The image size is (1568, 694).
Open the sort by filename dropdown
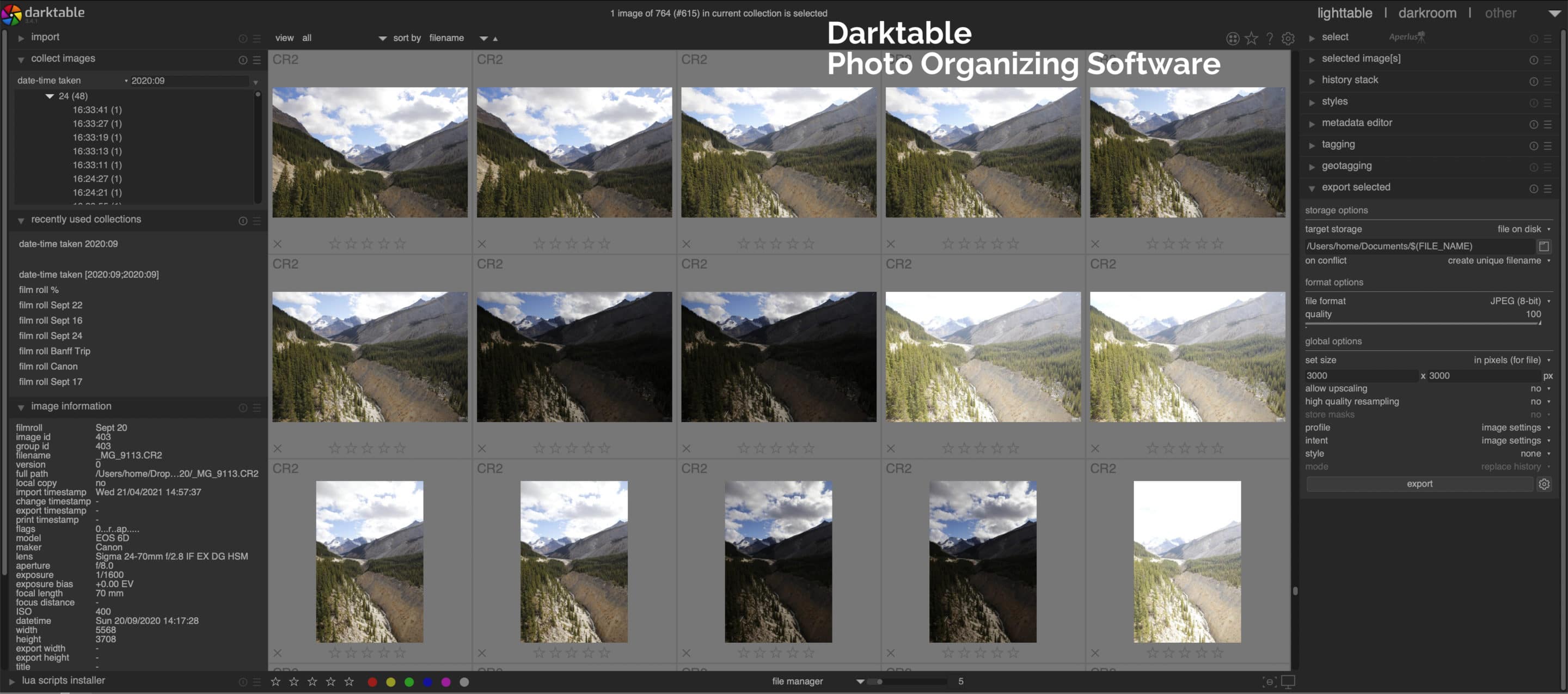pyautogui.click(x=447, y=38)
